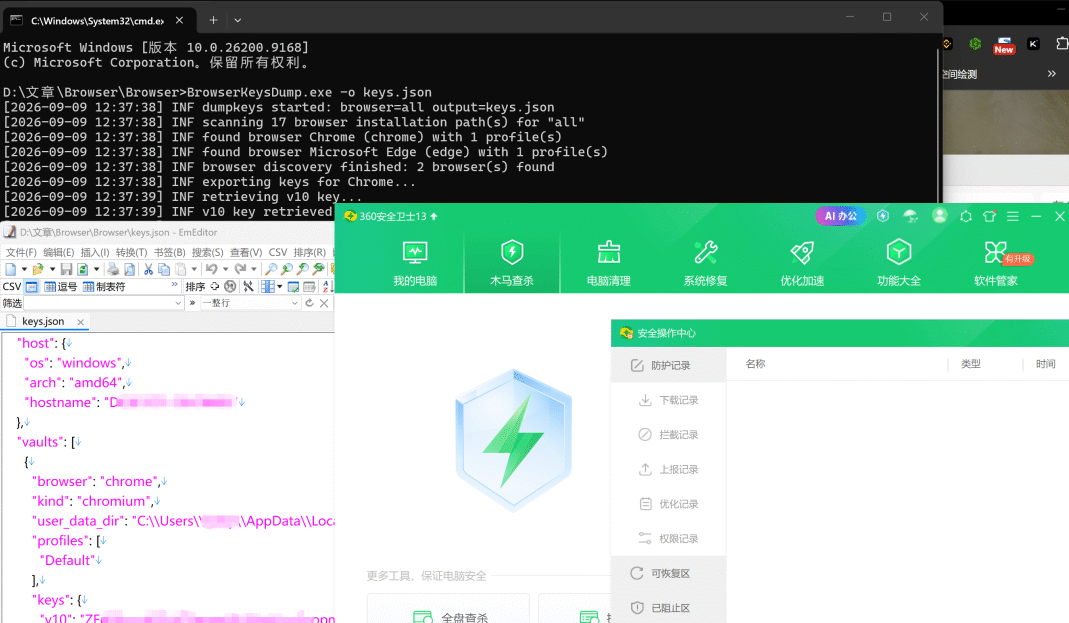Open EmEditor 插入(I) menu
This screenshot has height=623, width=1069.
[x=95, y=252]
